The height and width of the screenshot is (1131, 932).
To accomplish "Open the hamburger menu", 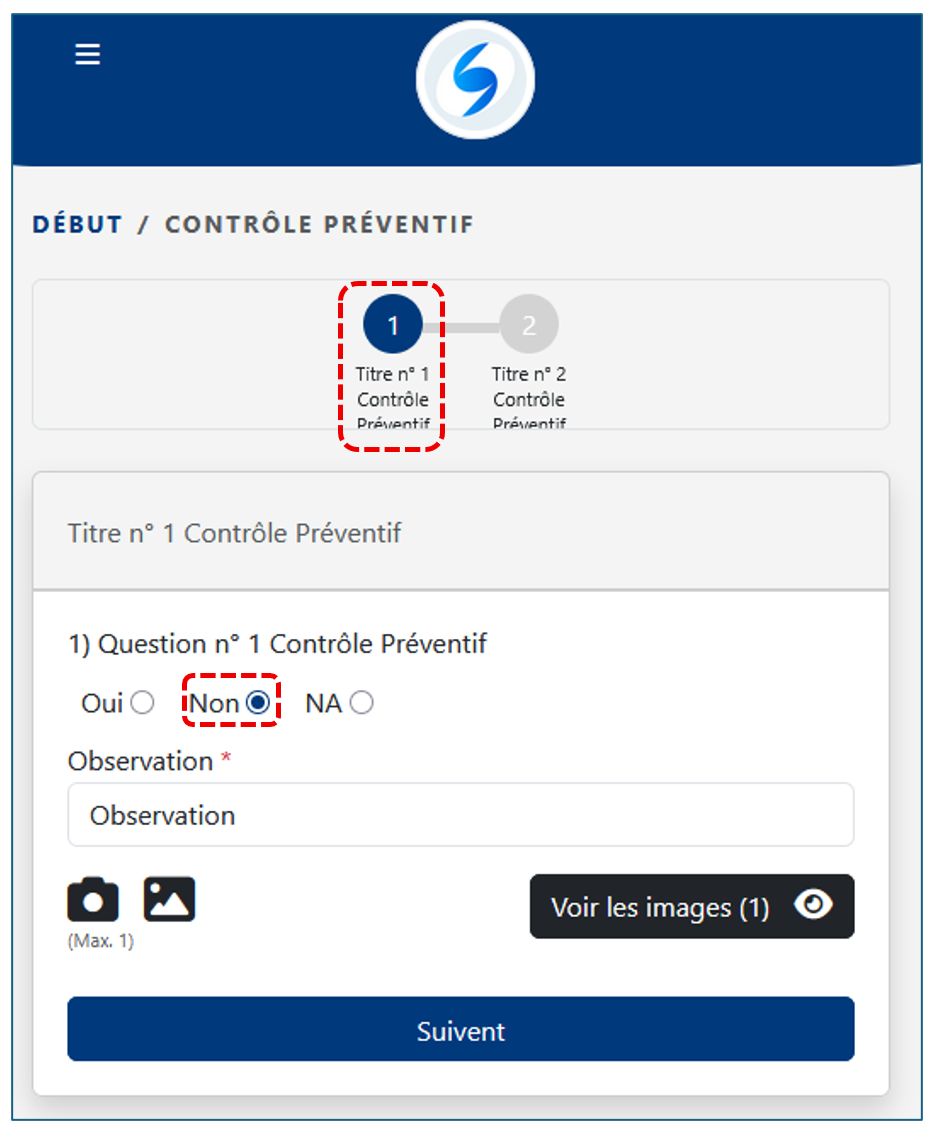I will pos(88,54).
